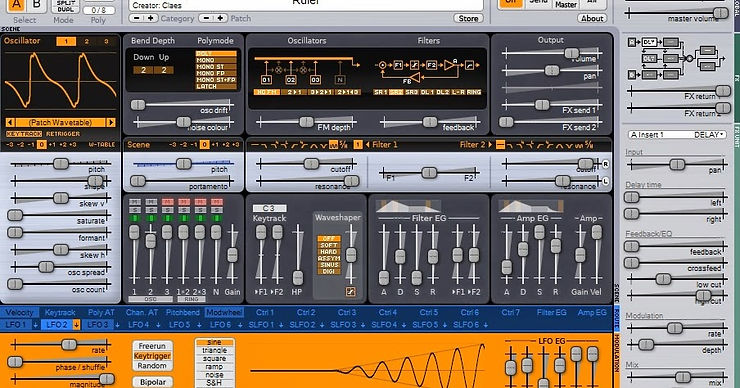Expand the LFO 2 arrow menu
This screenshot has height=388, width=740.
(76, 325)
